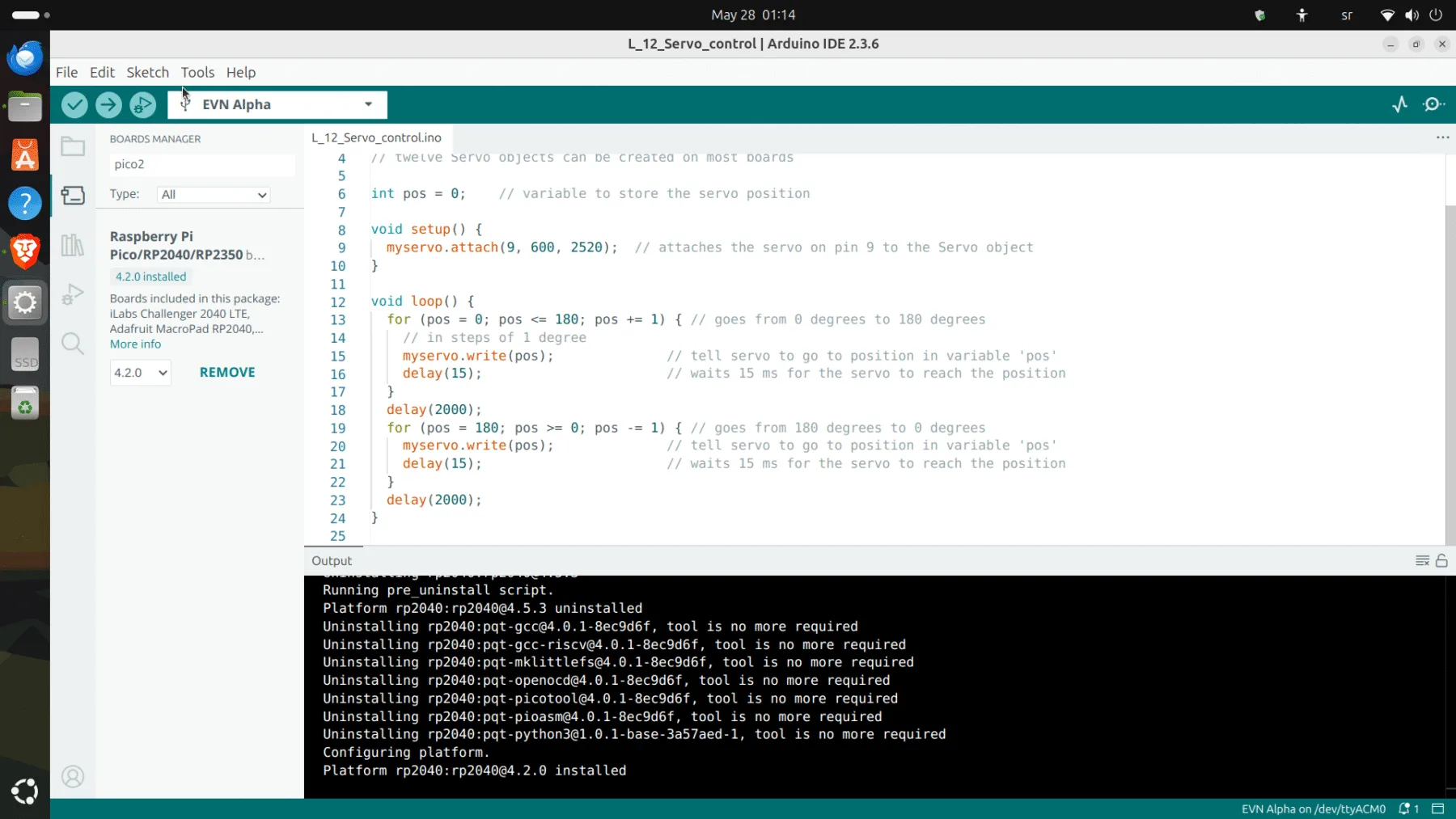Open the editor tab overflow menu
The image size is (1456, 819).
click(x=1442, y=137)
